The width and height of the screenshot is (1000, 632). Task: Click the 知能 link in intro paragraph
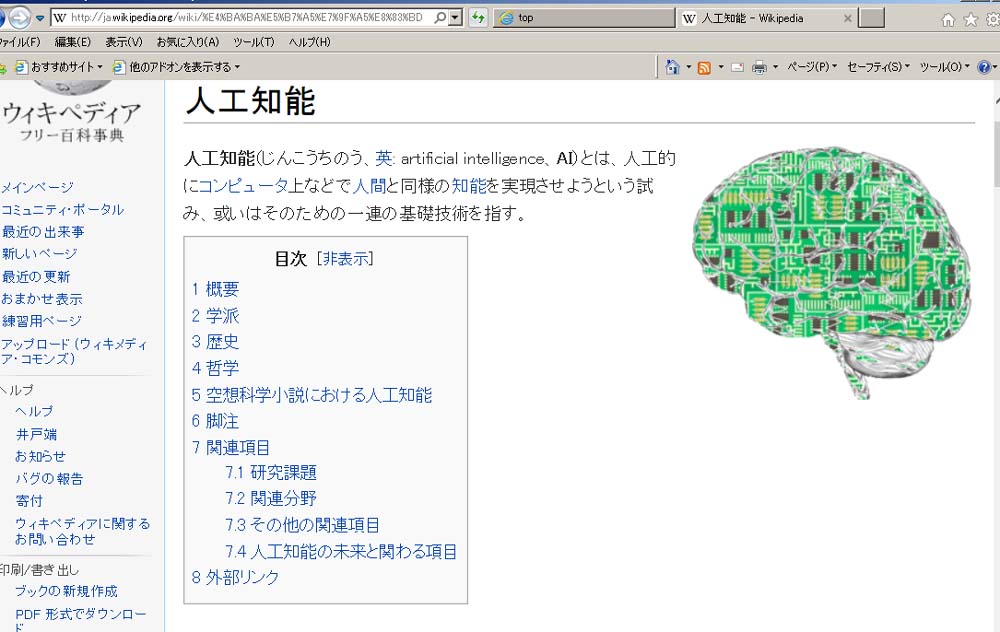click(469, 186)
